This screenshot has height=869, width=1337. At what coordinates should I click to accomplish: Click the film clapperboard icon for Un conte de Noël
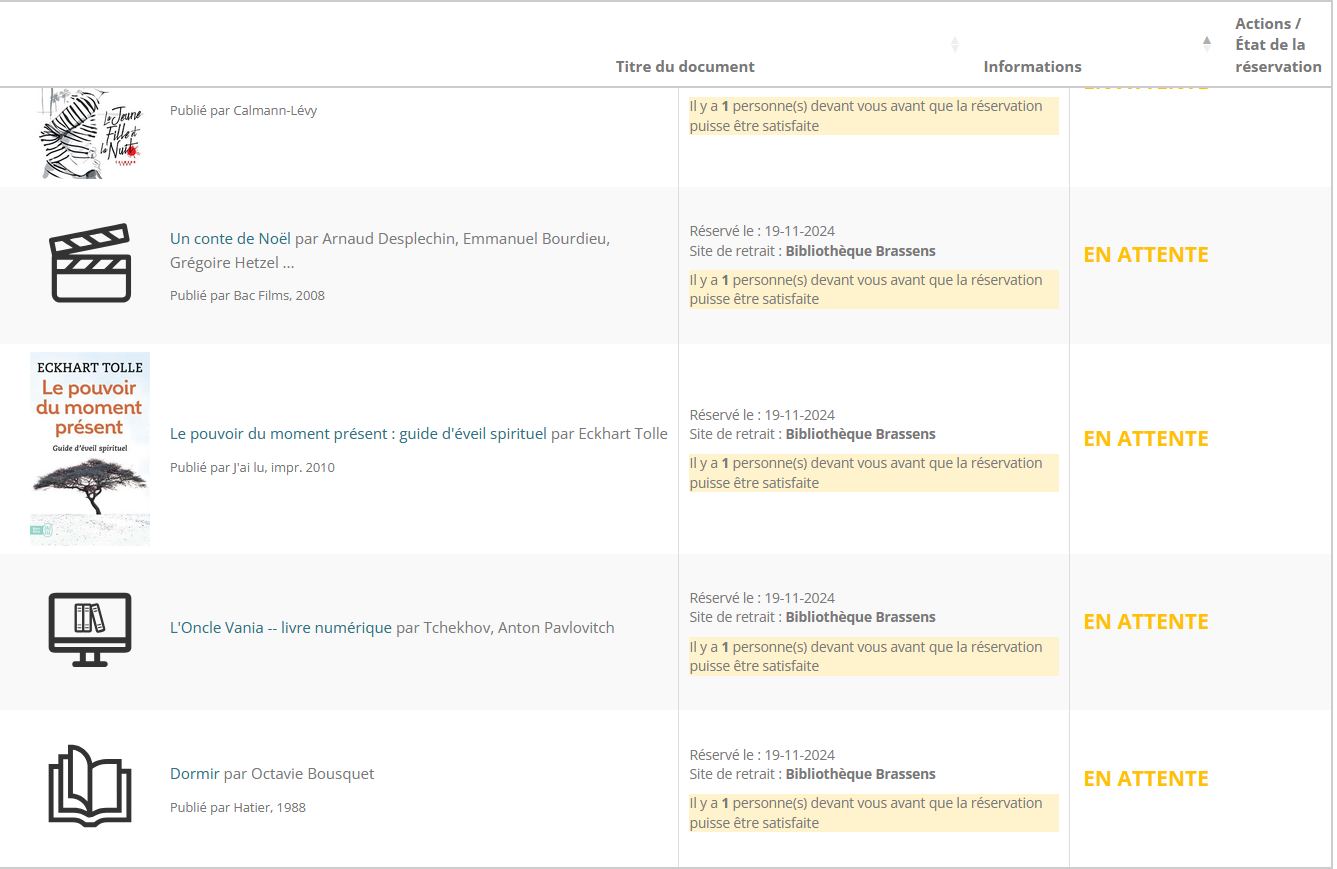tap(90, 263)
